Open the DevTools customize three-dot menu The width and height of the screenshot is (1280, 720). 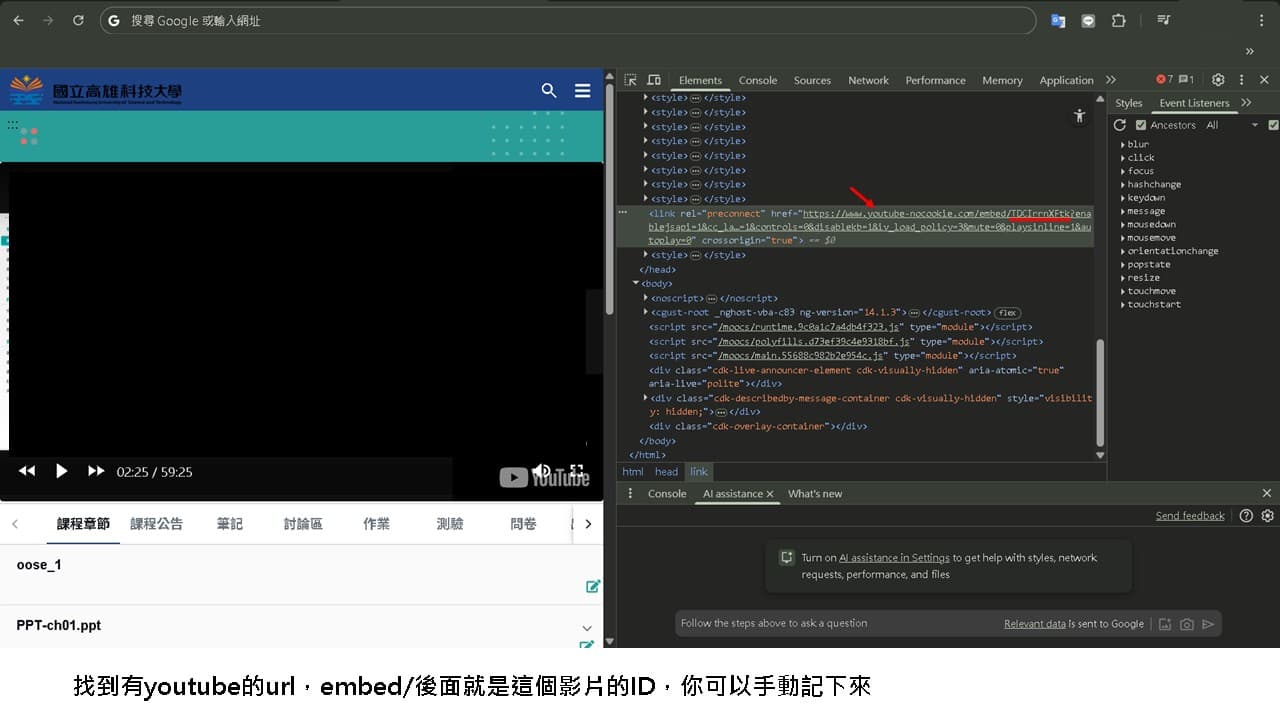click(1241, 80)
